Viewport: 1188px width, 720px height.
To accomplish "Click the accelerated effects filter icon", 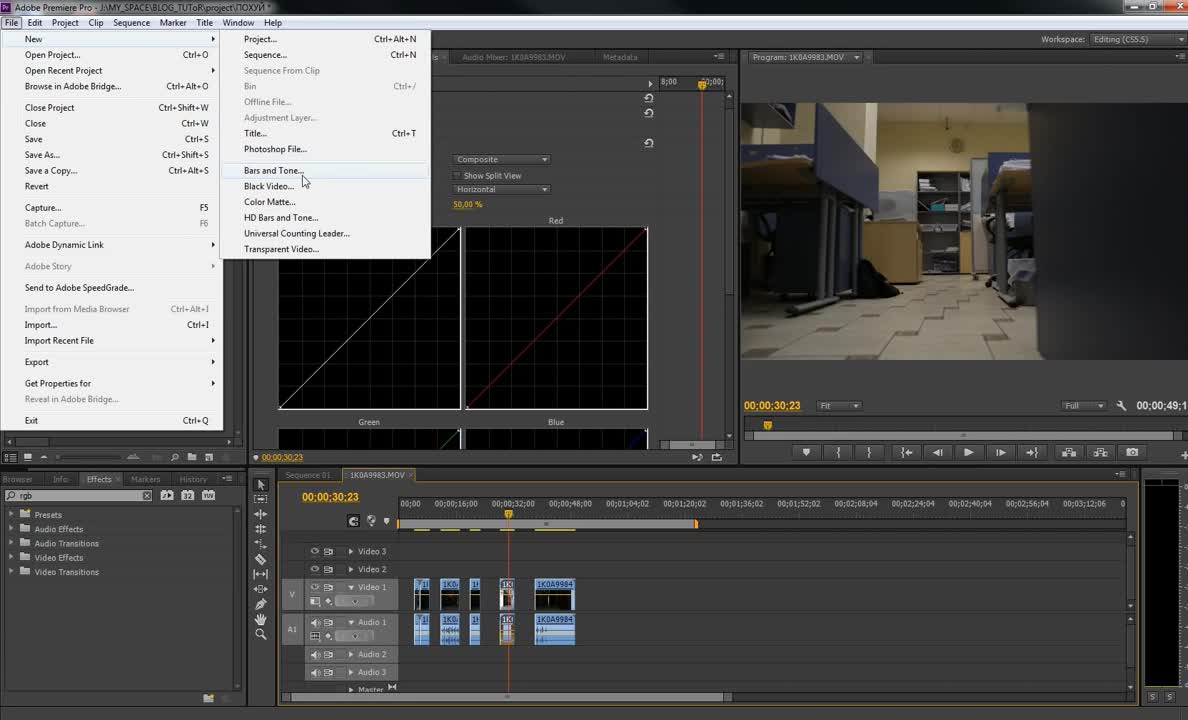I will point(167,496).
